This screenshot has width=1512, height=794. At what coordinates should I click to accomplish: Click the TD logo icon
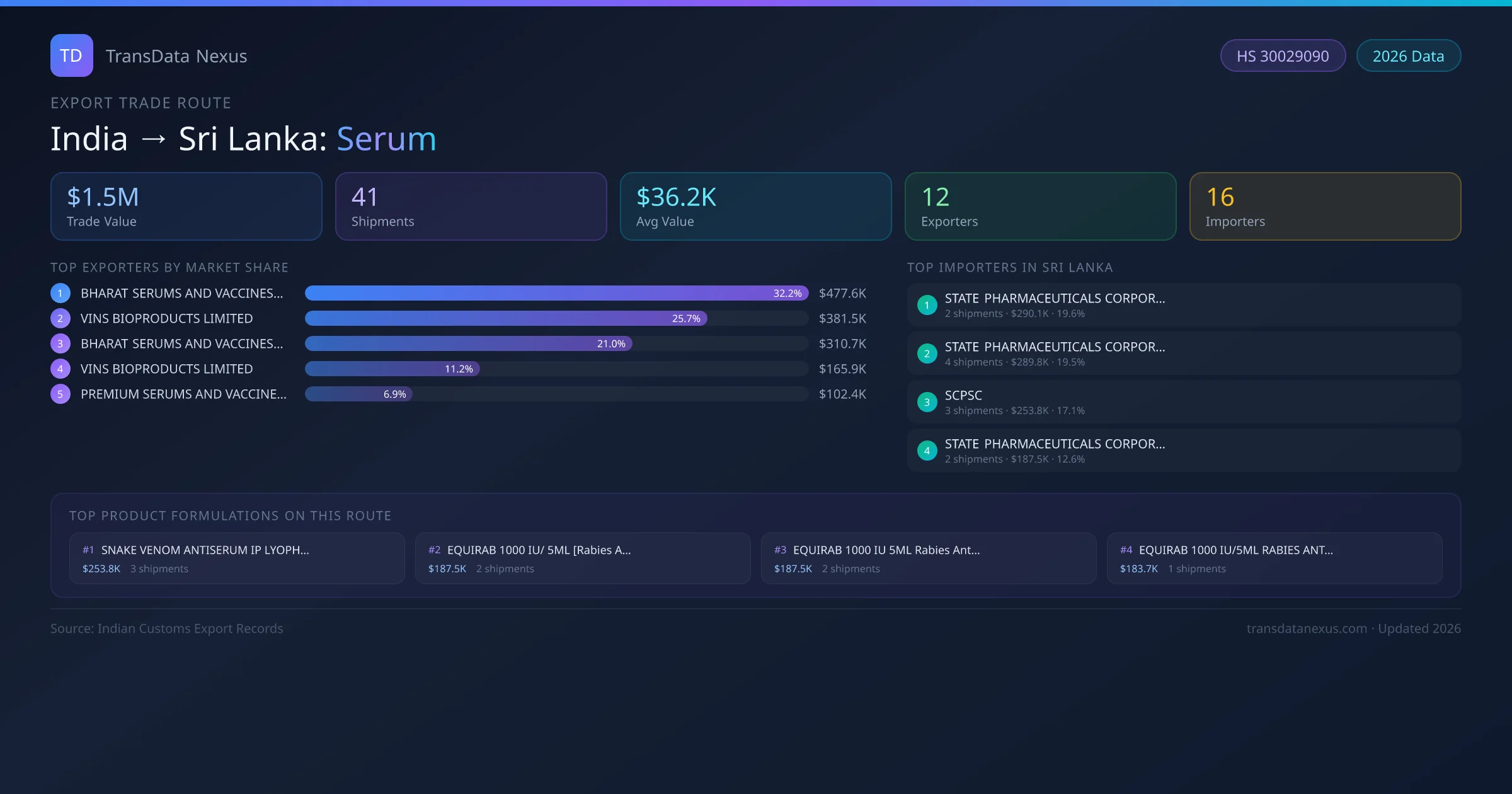click(71, 55)
